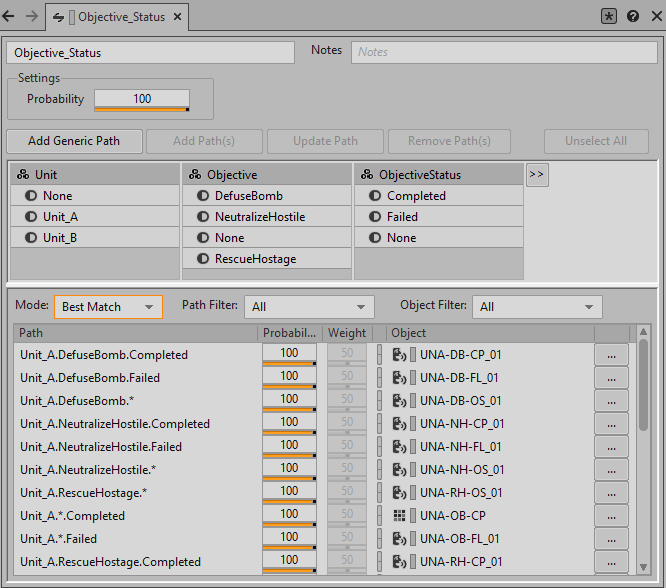Browse object for Unit_A.DefuseBomb.Failed path
This screenshot has height=588, width=666.
click(x=611, y=378)
